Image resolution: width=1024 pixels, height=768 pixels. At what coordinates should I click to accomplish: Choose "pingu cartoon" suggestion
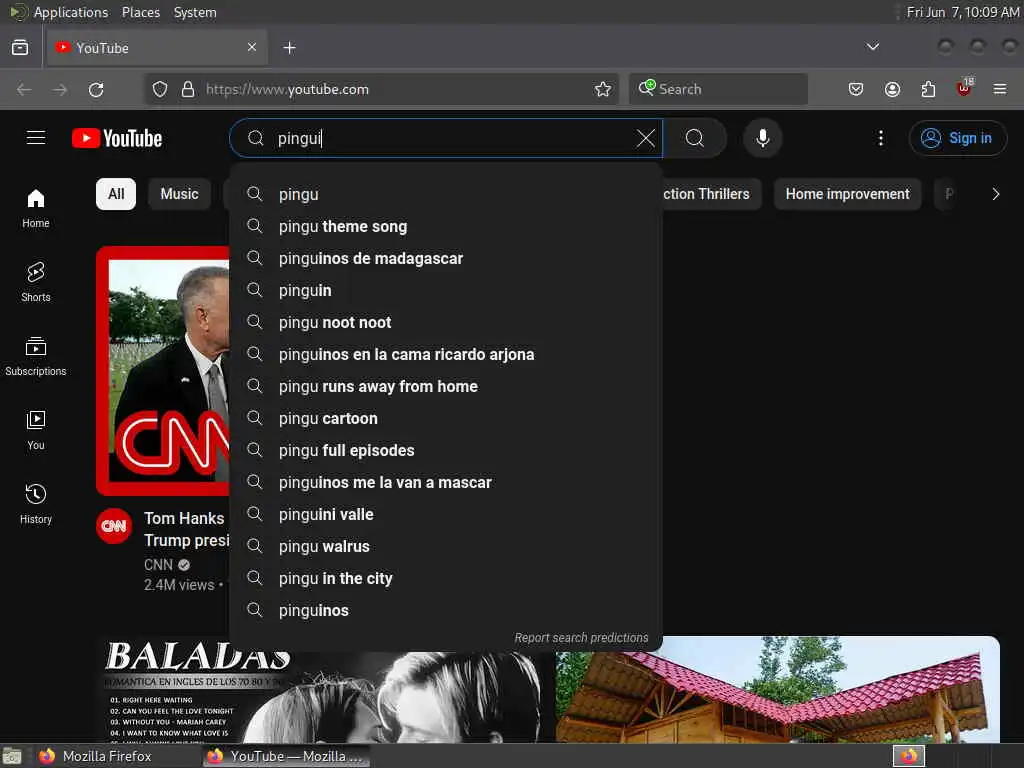coord(445,418)
